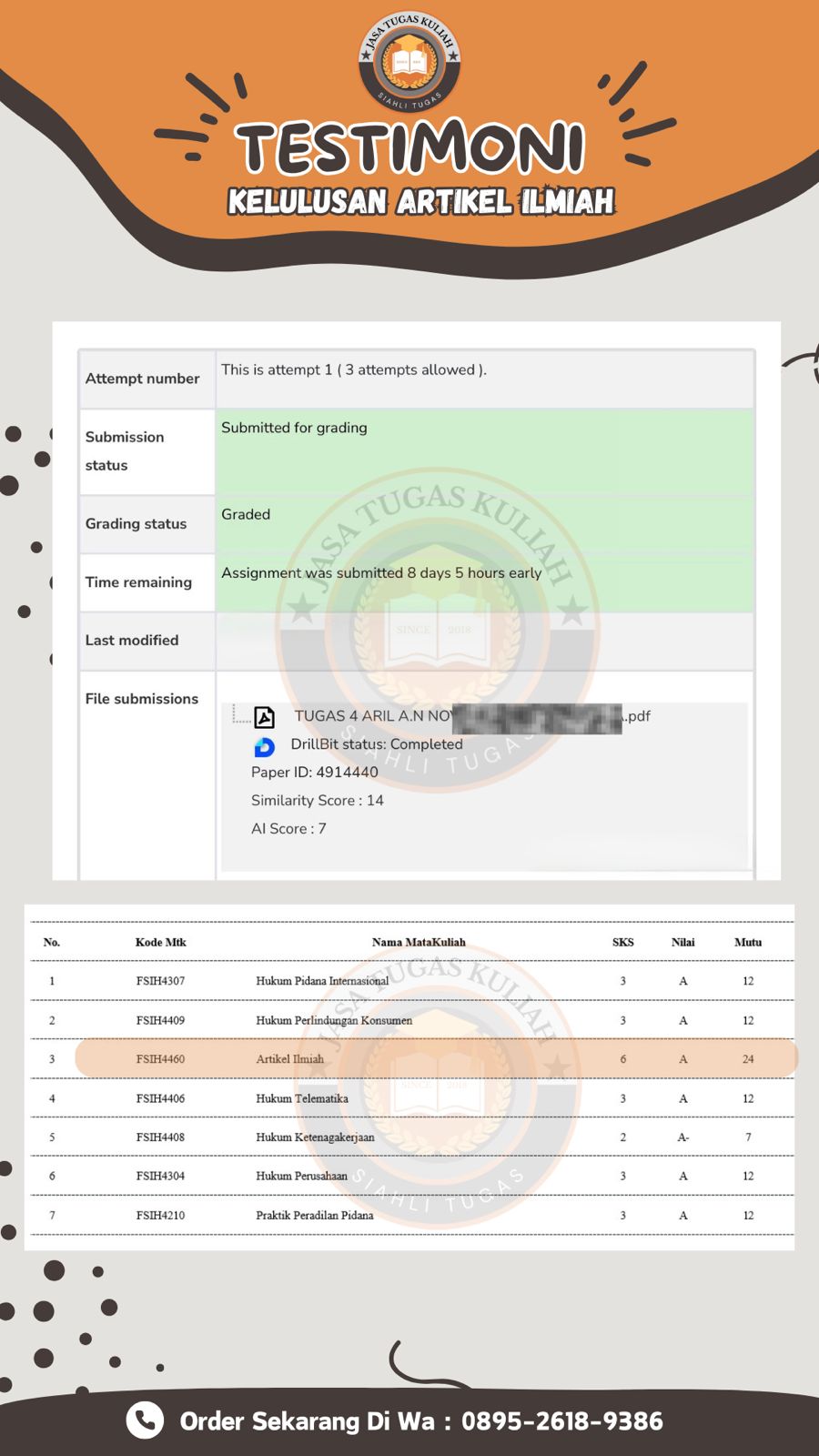Click the 'SKS' column header
819x1456 pixels.
pos(623,942)
